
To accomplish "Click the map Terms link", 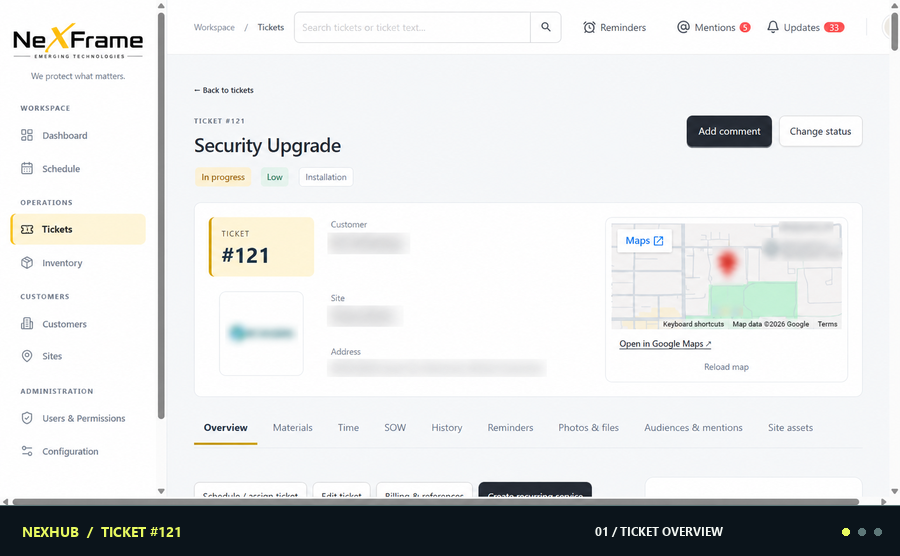I will tap(827, 324).
